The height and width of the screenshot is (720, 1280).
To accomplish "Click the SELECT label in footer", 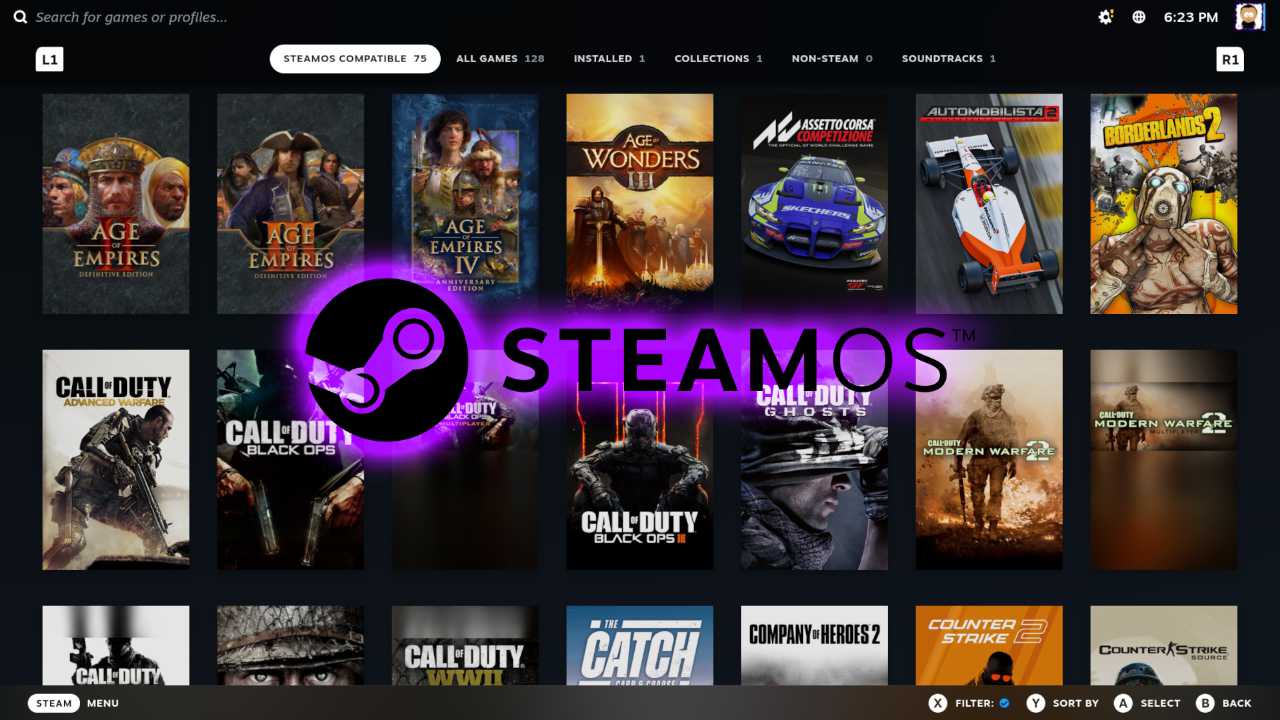I will tap(1161, 703).
